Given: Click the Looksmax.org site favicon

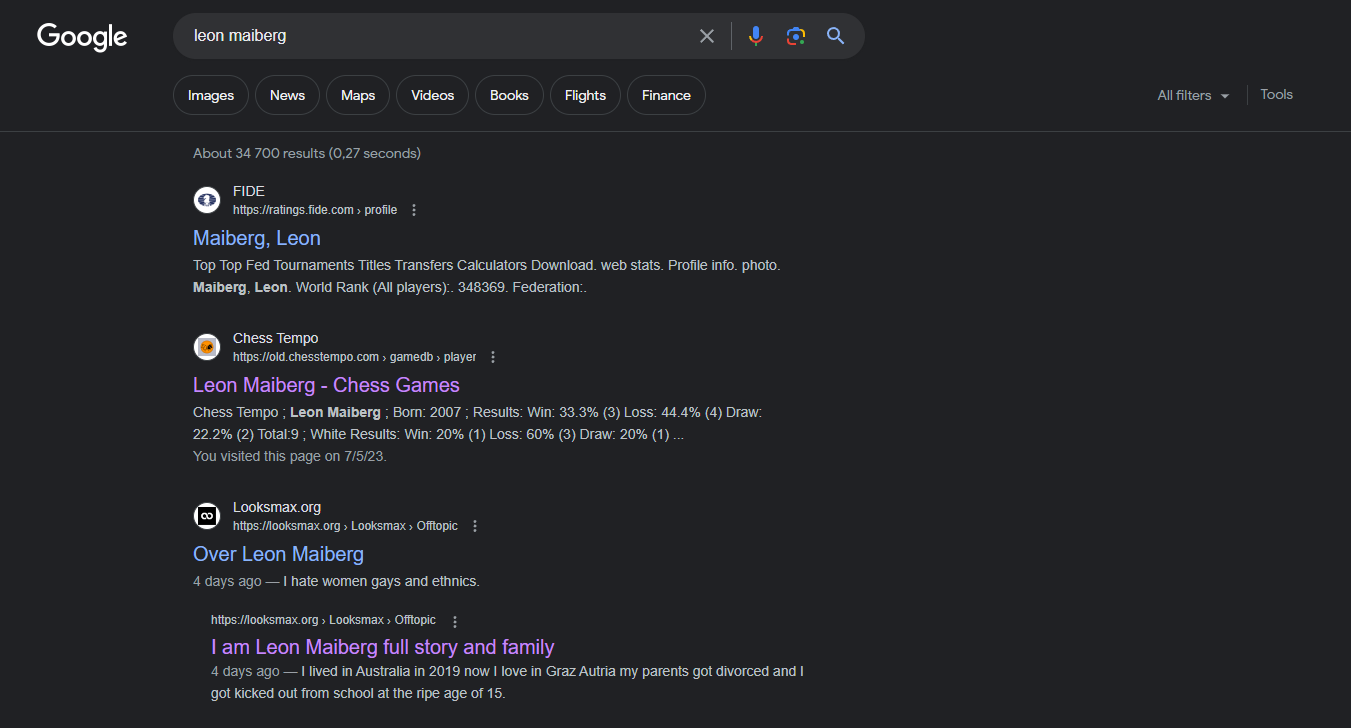Looking at the screenshot, I should point(207,516).
